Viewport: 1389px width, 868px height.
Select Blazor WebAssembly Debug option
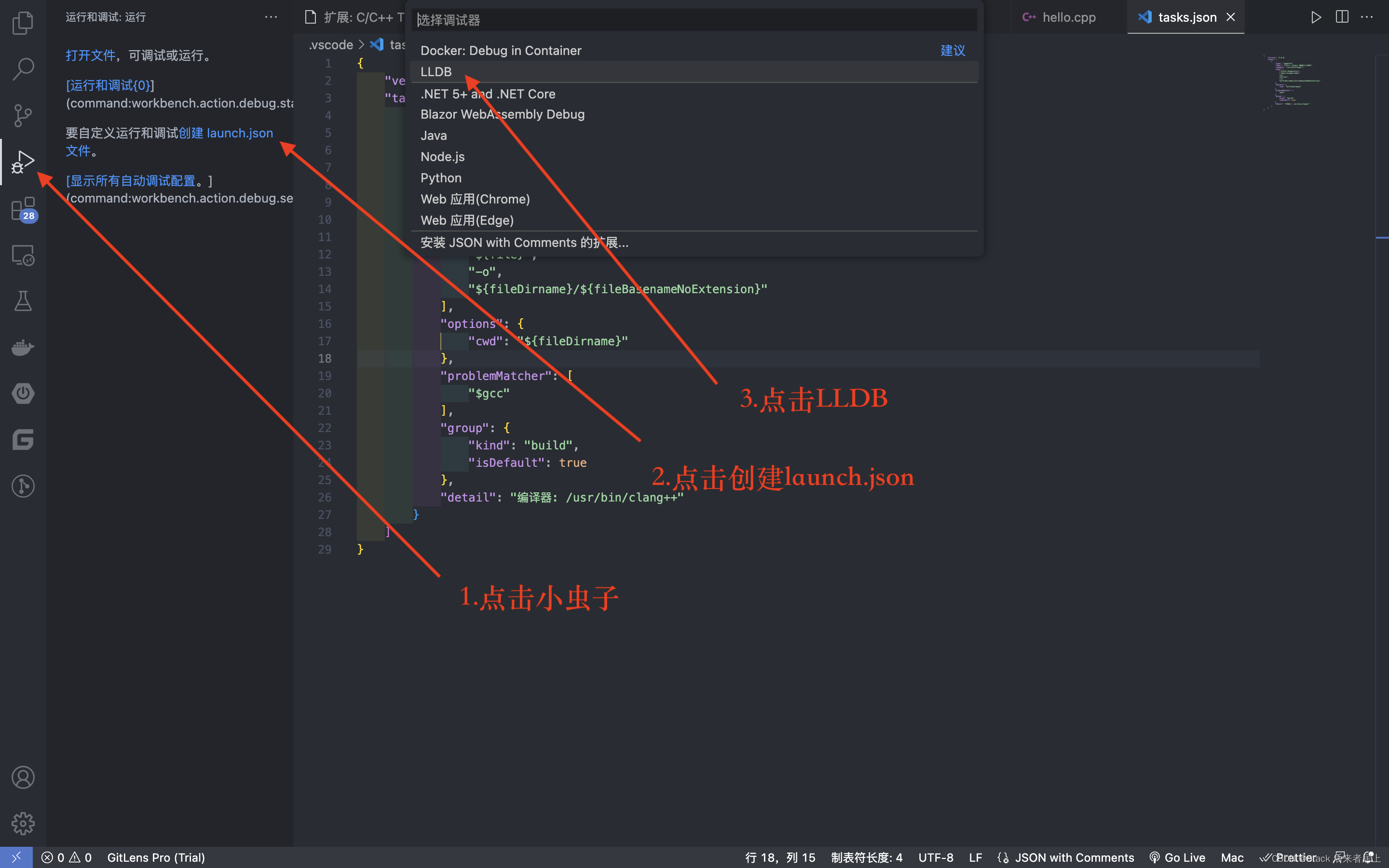point(694,114)
